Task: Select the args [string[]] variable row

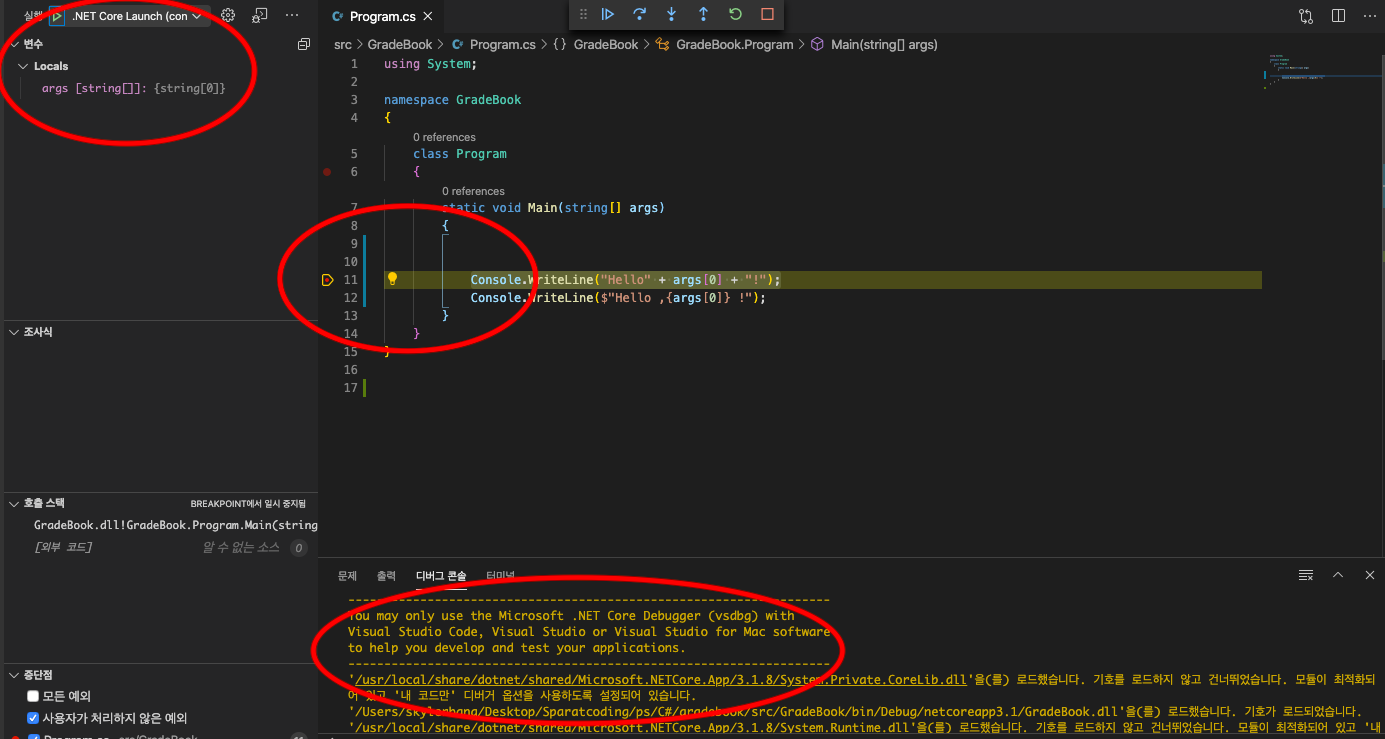Action: click(x=160, y=88)
